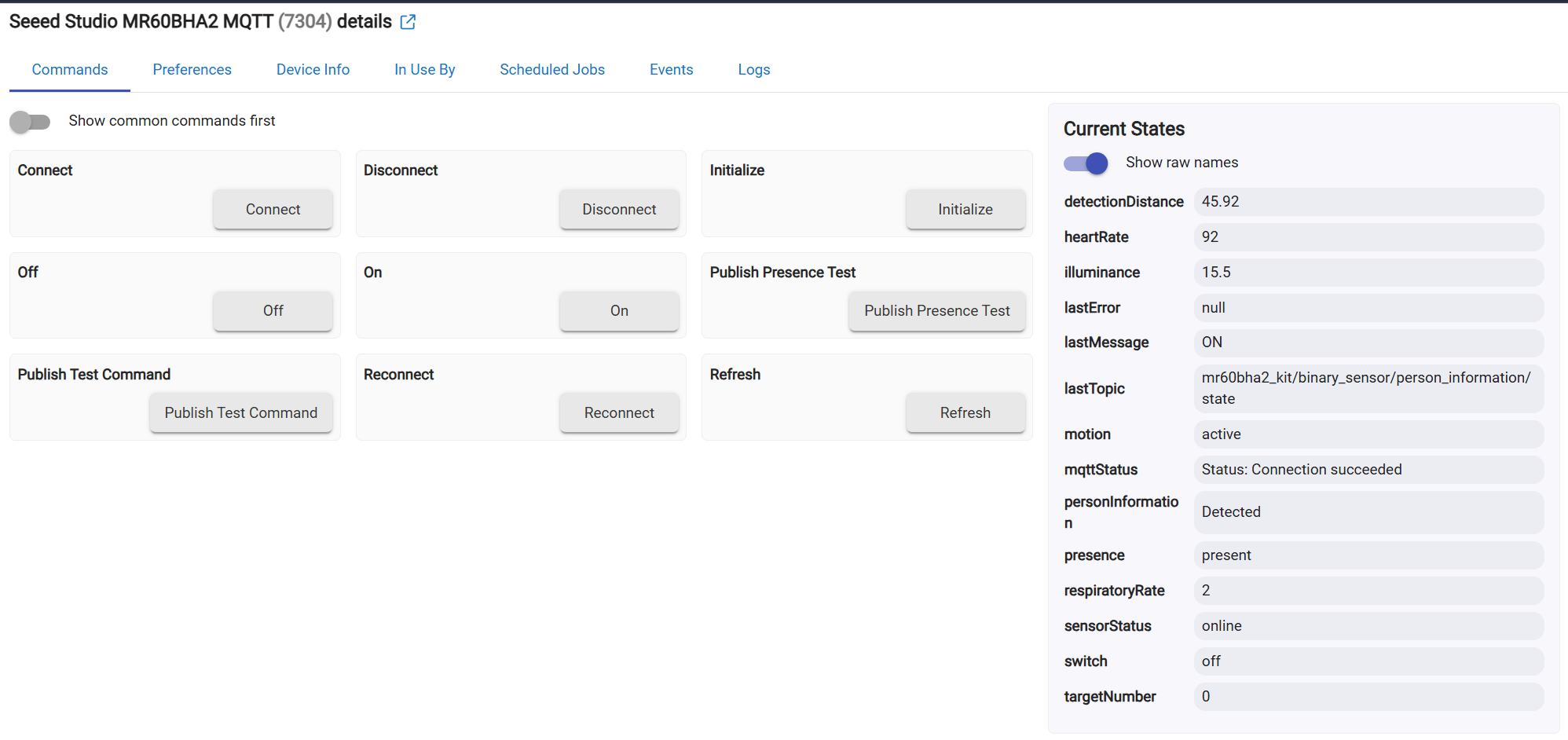Open the In Use By tab

[x=425, y=70]
